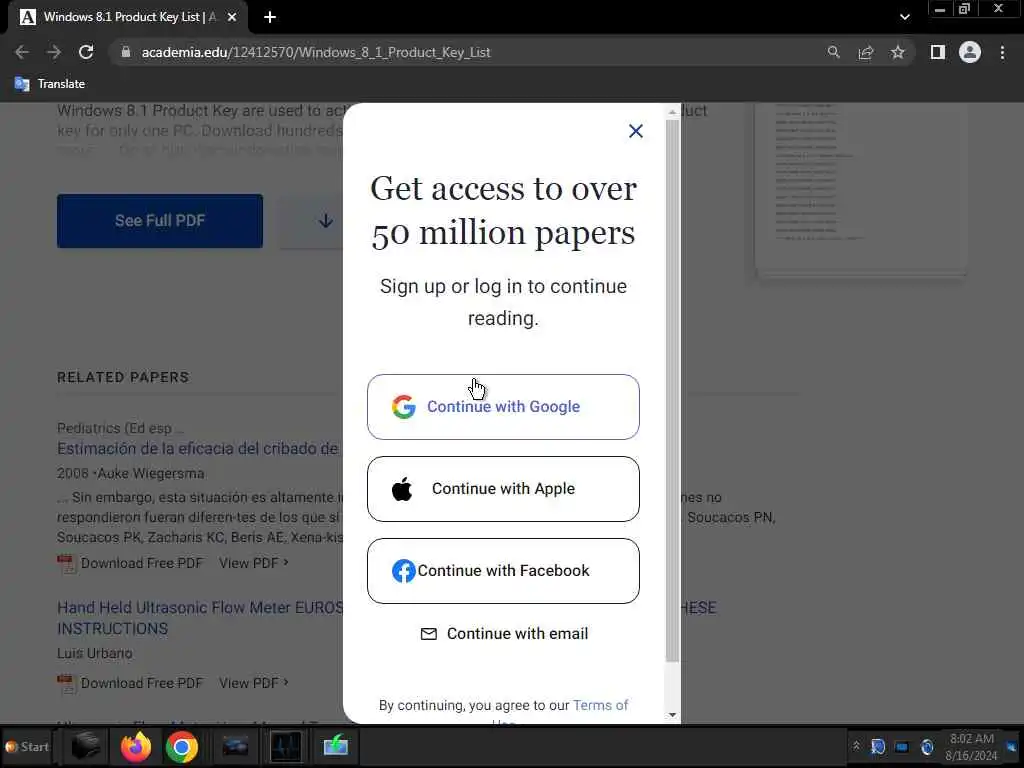This screenshot has width=1024, height=768.
Task: Click the RELATED PAPERS heading
Action: click(x=123, y=377)
